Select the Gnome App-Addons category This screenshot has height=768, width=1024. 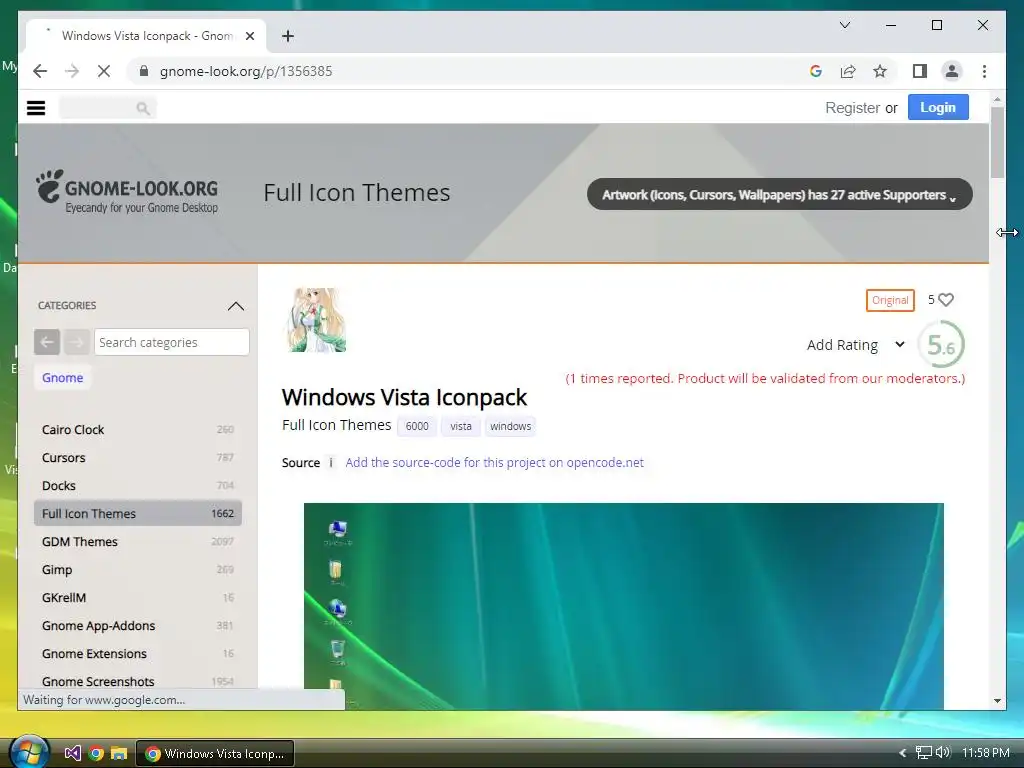[x=138, y=626]
